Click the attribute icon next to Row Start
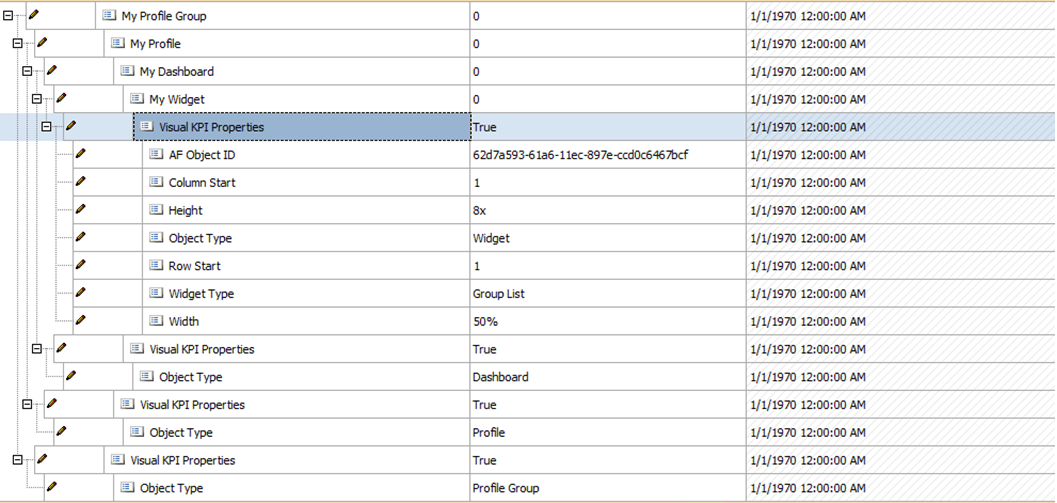 [x=156, y=266]
